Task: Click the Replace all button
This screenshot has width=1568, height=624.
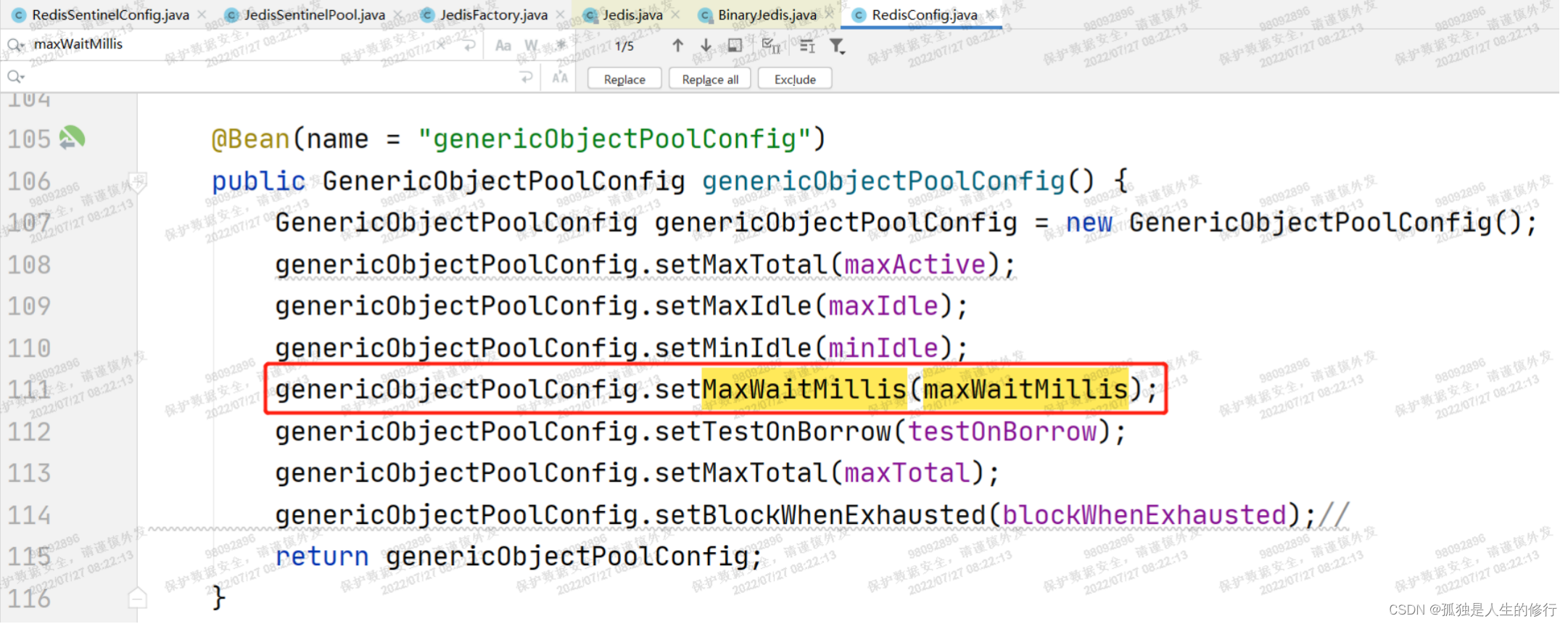Action: coord(710,79)
